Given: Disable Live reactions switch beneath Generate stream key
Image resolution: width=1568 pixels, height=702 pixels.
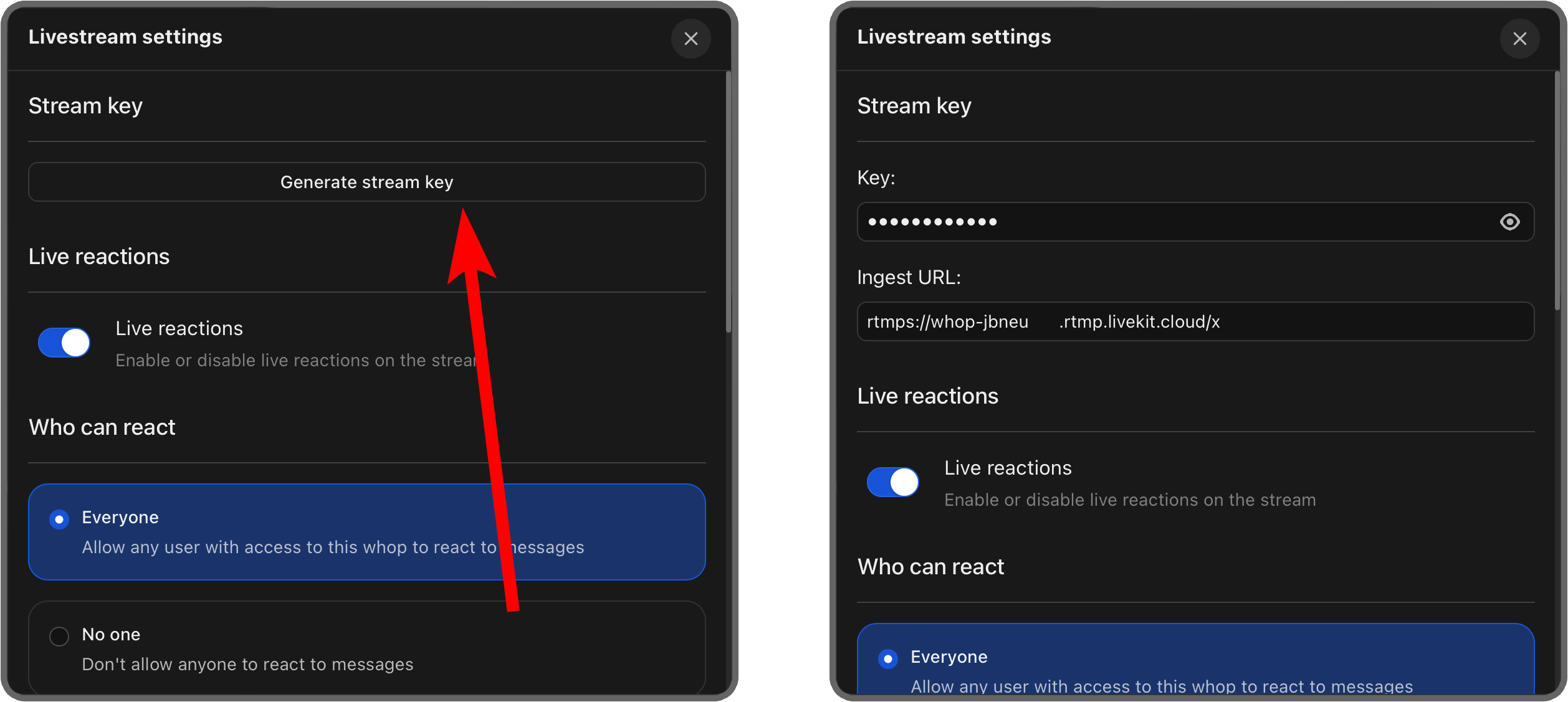Looking at the screenshot, I should tap(64, 343).
